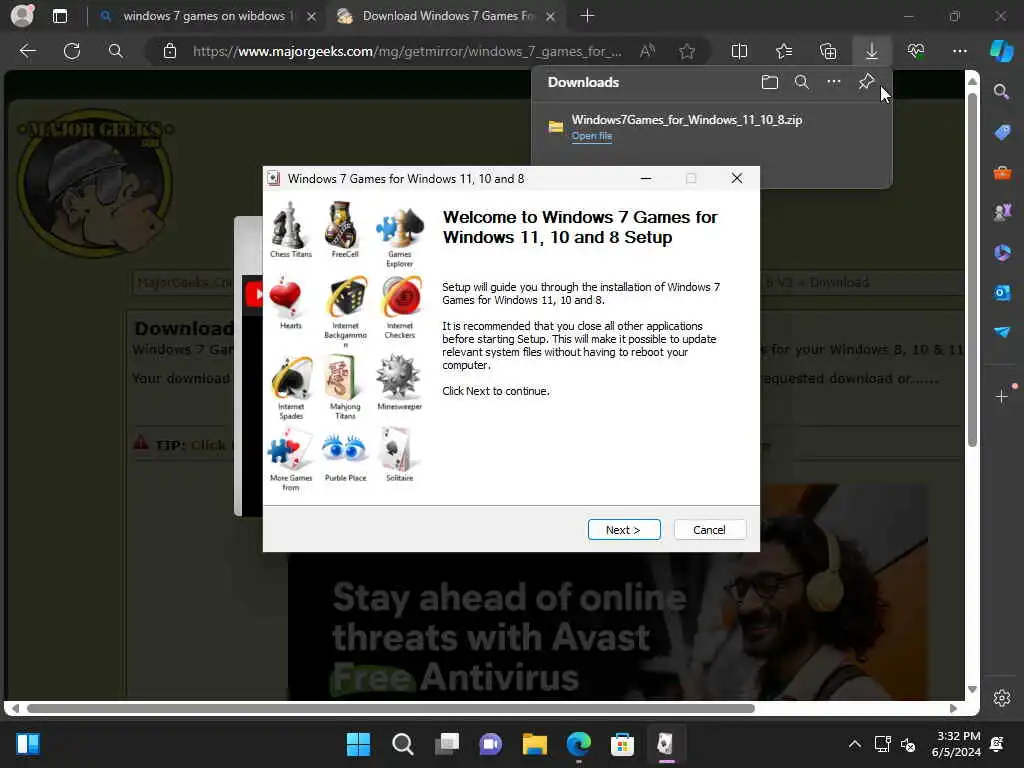Click the page vertical scrollbar
1024x768 pixels.
tap(972, 270)
